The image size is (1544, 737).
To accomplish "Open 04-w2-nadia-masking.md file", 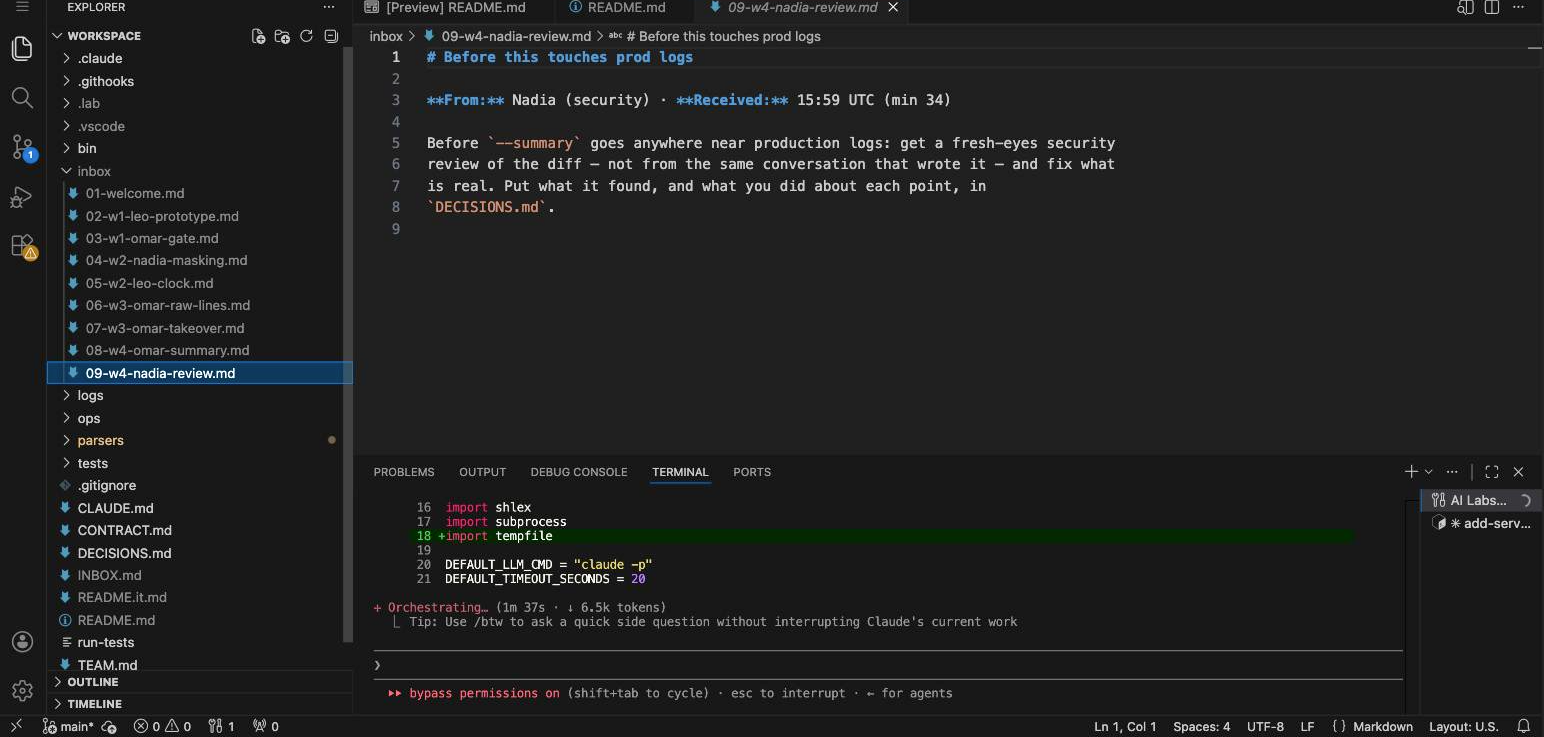I will coord(166,260).
